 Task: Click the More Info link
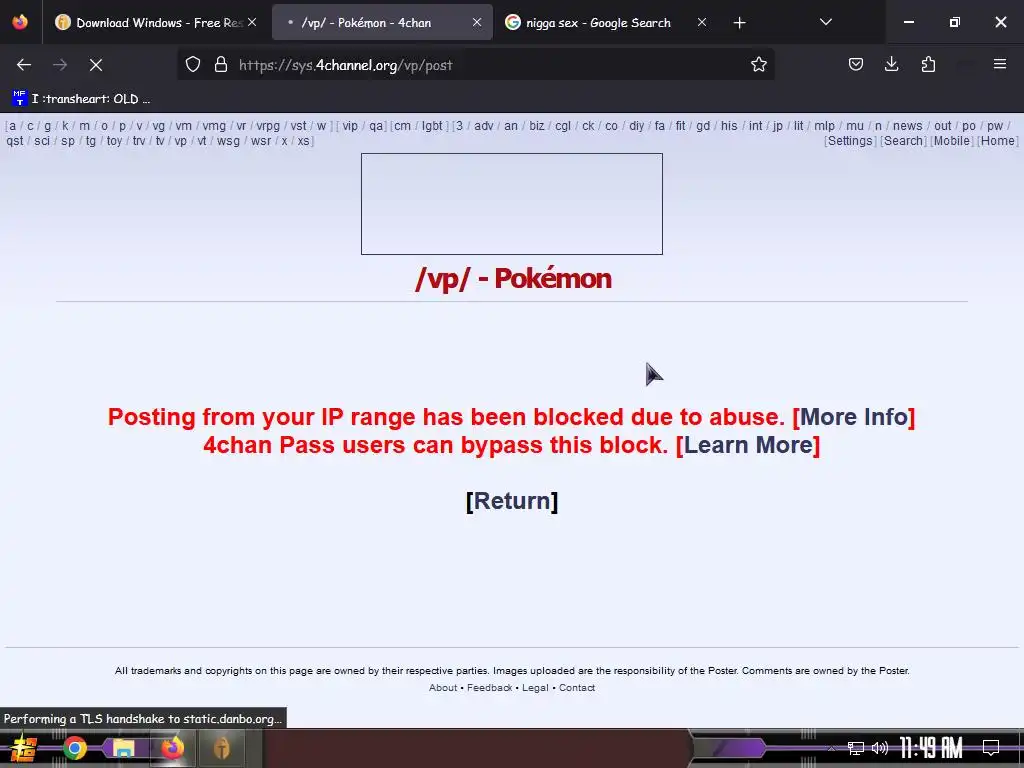coord(854,417)
